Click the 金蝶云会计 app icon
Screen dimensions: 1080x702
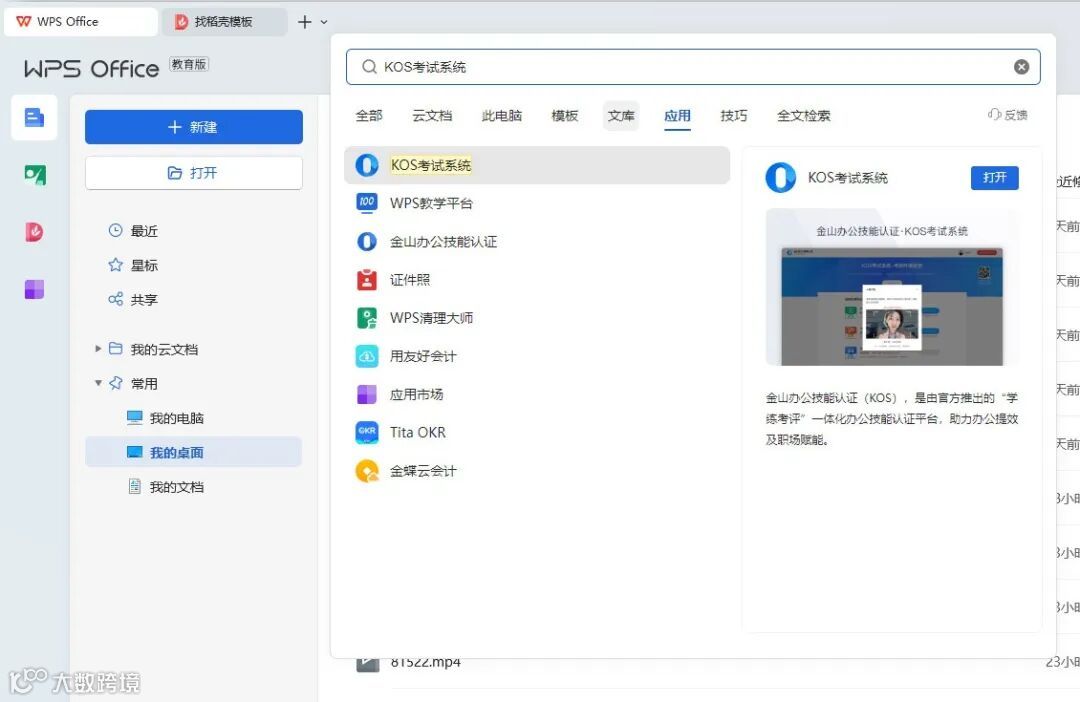[x=366, y=471]
